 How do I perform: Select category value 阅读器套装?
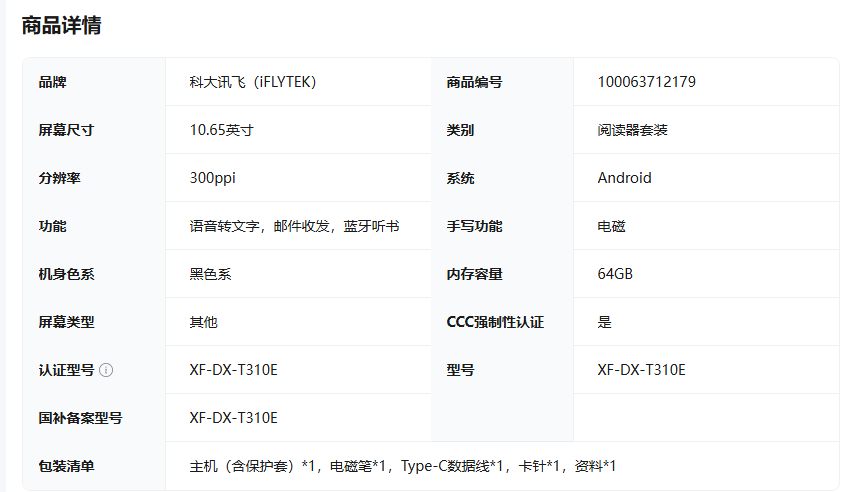632,130
